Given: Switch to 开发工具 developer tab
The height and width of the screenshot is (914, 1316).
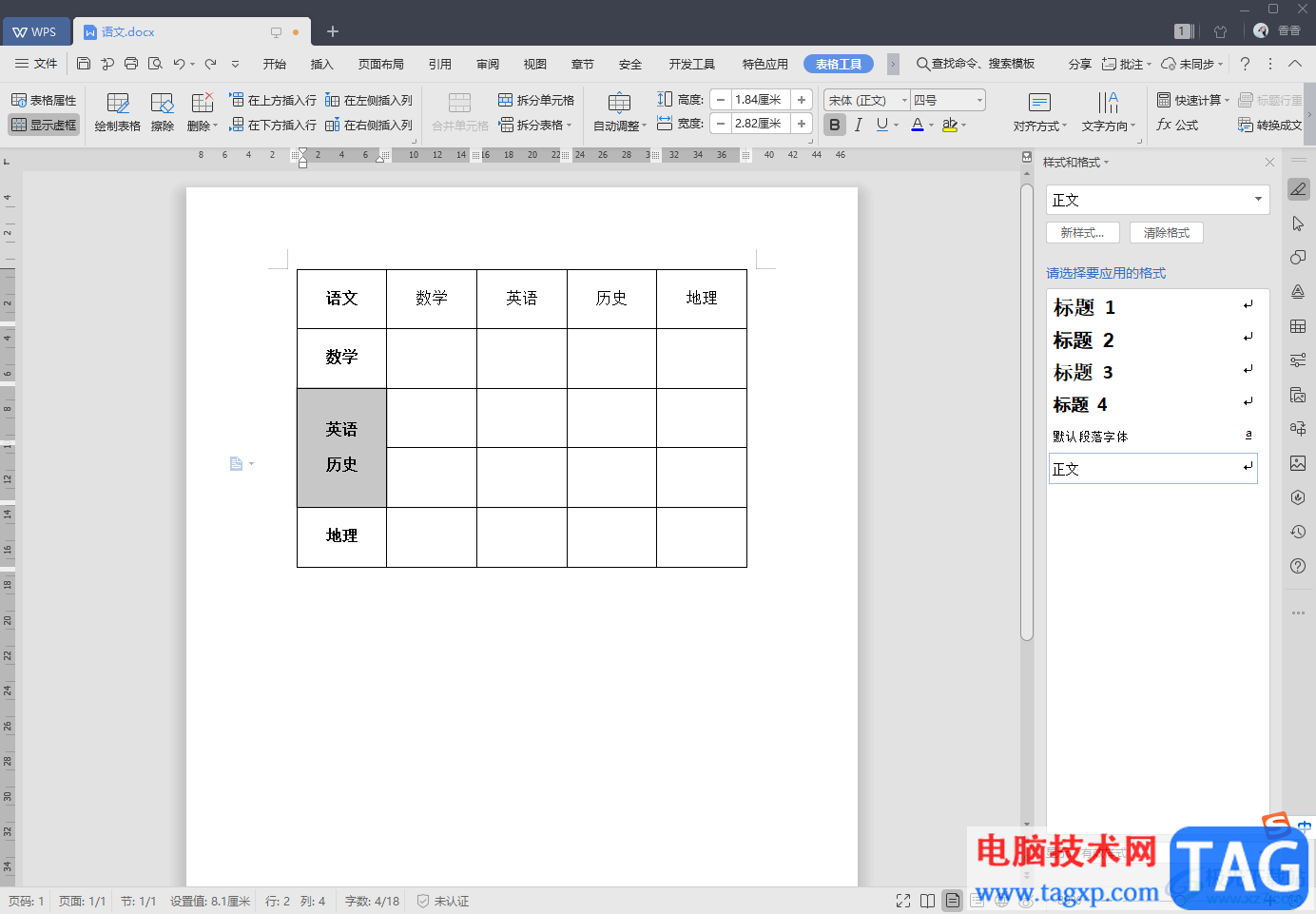Looking at the screenshot, I should (692, 64).
